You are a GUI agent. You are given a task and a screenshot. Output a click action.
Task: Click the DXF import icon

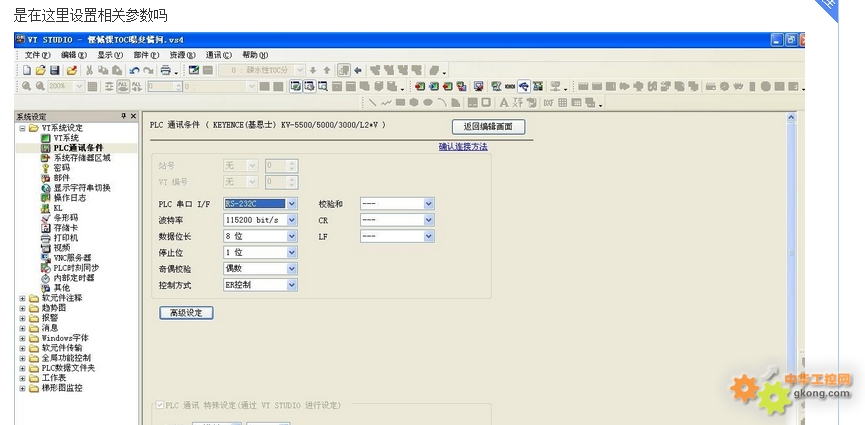[x=548, y=103]
